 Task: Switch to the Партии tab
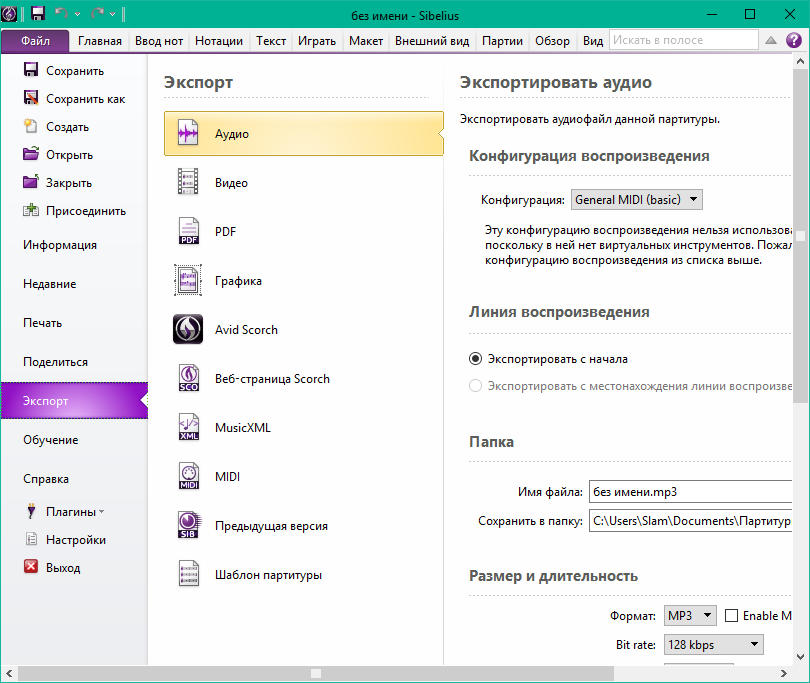point(502,41)
